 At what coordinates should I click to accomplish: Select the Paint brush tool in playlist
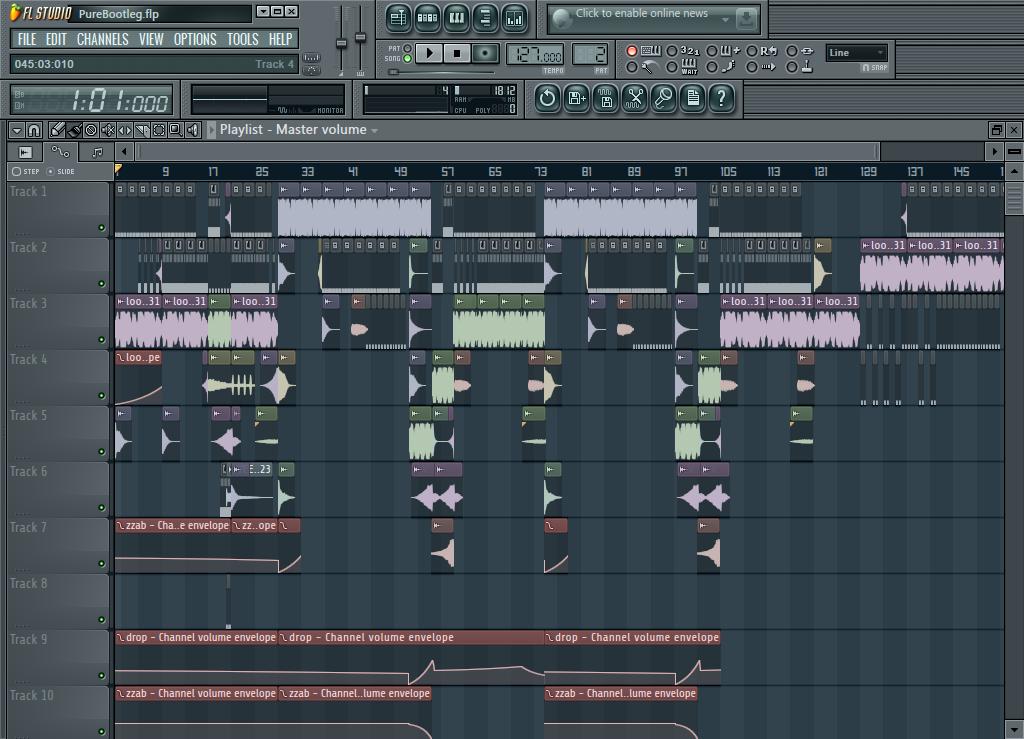point(74,130)
